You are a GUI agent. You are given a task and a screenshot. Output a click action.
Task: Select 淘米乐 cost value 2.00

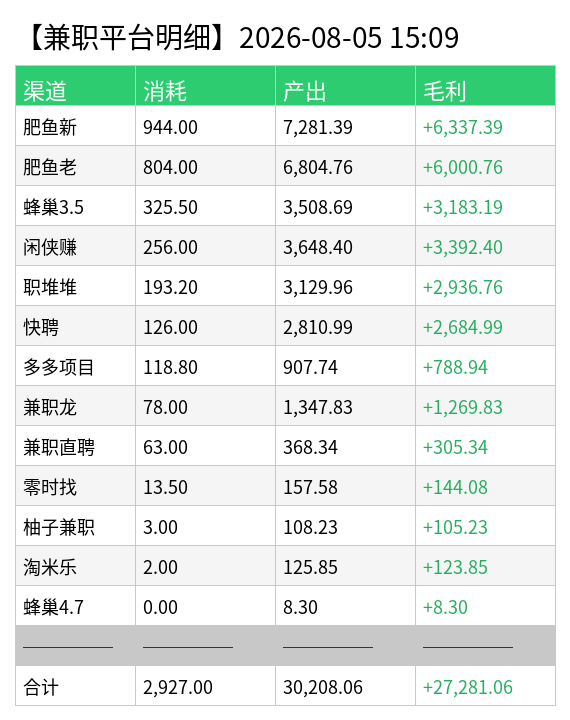(160, 567)
